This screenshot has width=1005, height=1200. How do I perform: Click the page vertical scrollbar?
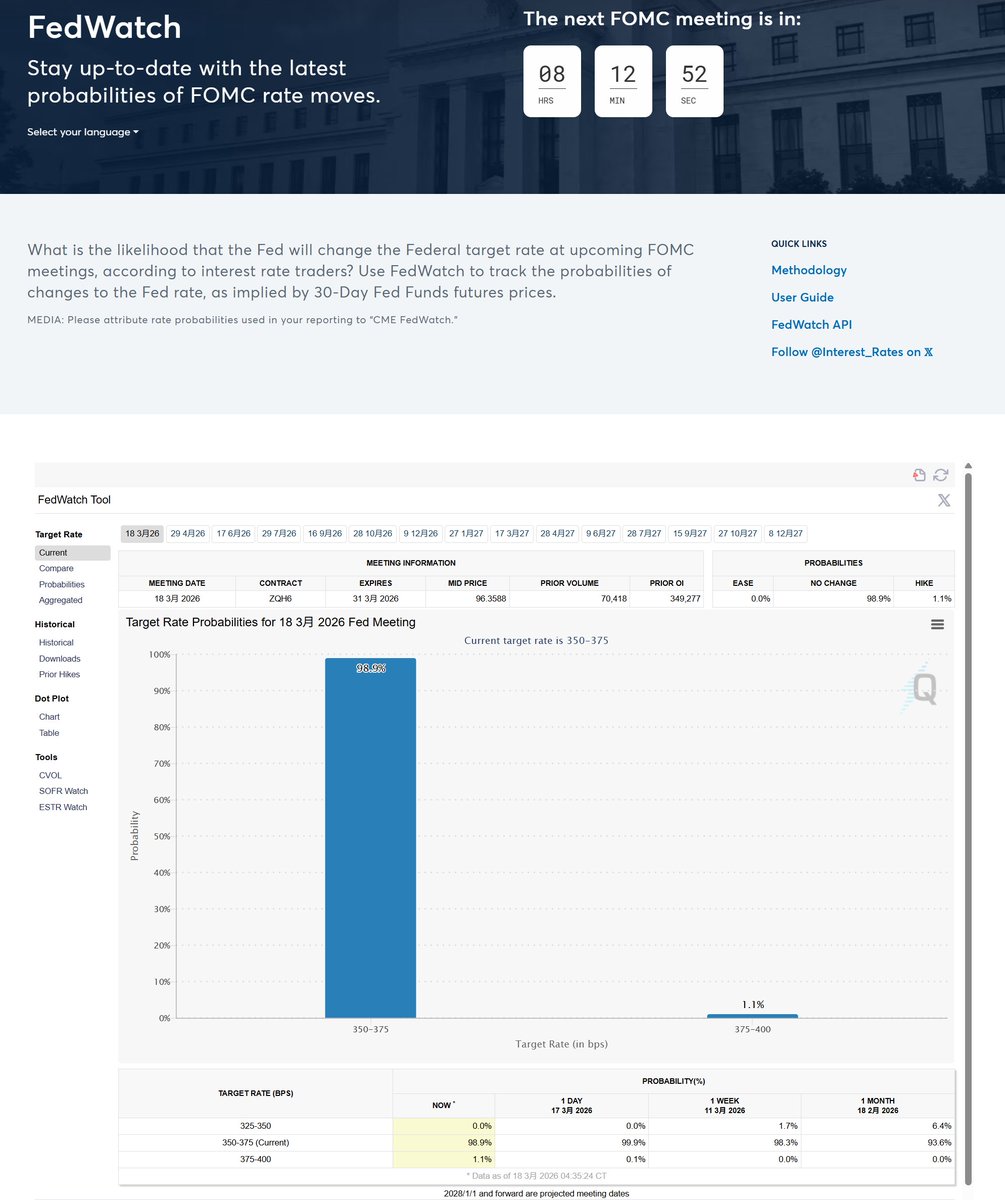968,830
